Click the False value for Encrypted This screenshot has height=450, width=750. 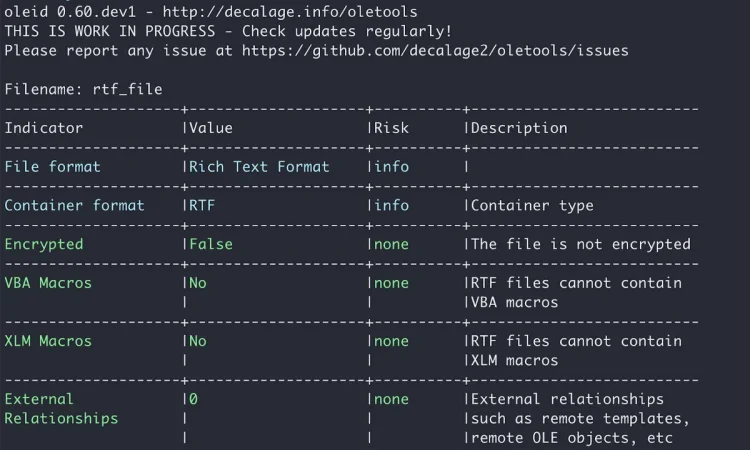(211, 244)
